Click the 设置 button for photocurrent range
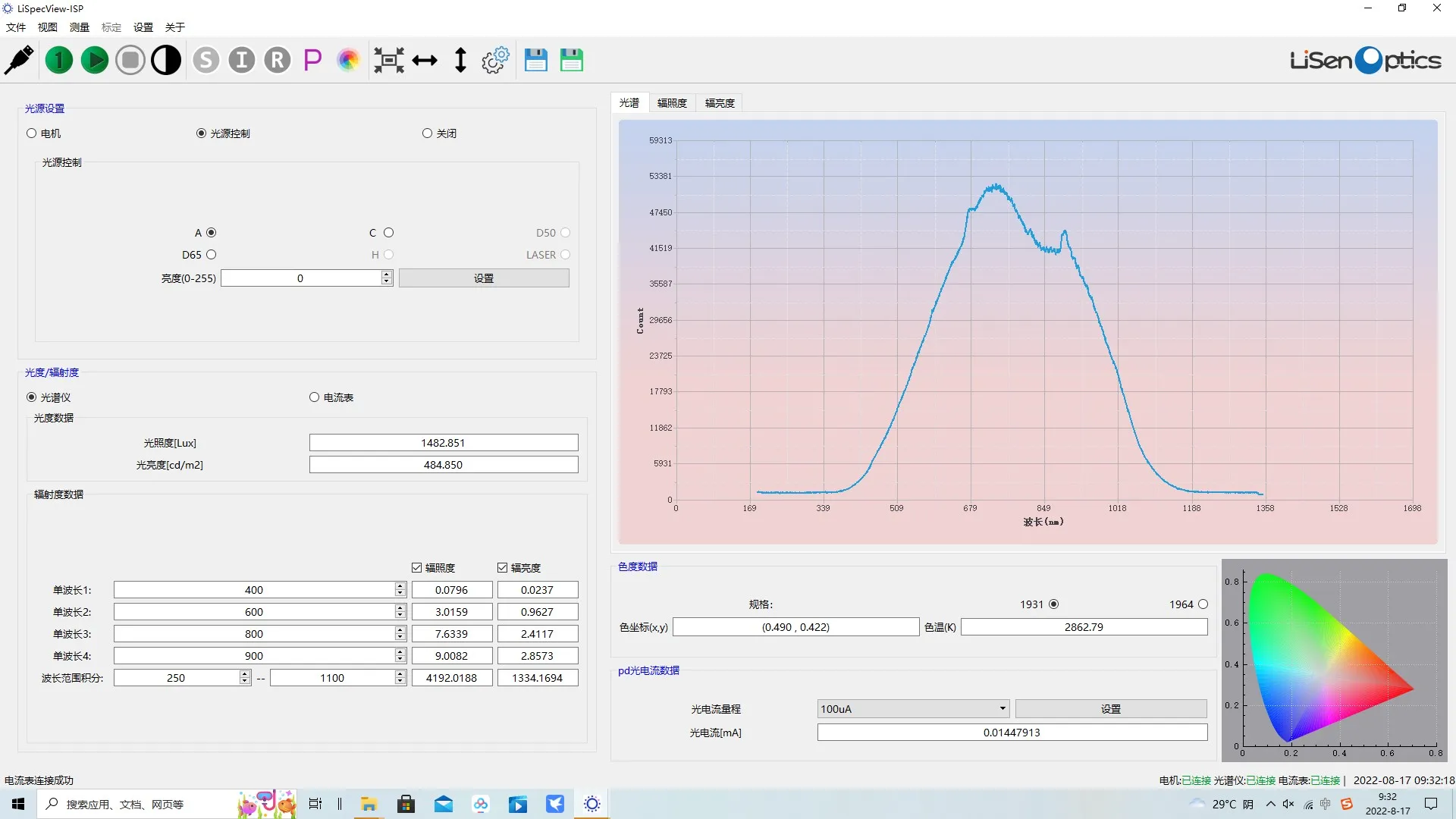The height and width of the screenshot is (819, 1456). pos(1110,708)
